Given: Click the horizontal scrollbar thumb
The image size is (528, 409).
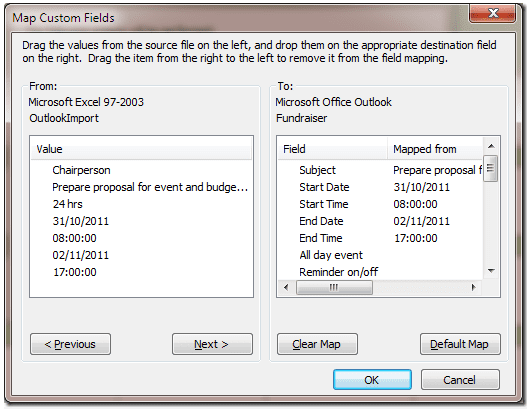Looking at the screenshot, I should pyautogui.click(x=334, y=287).
